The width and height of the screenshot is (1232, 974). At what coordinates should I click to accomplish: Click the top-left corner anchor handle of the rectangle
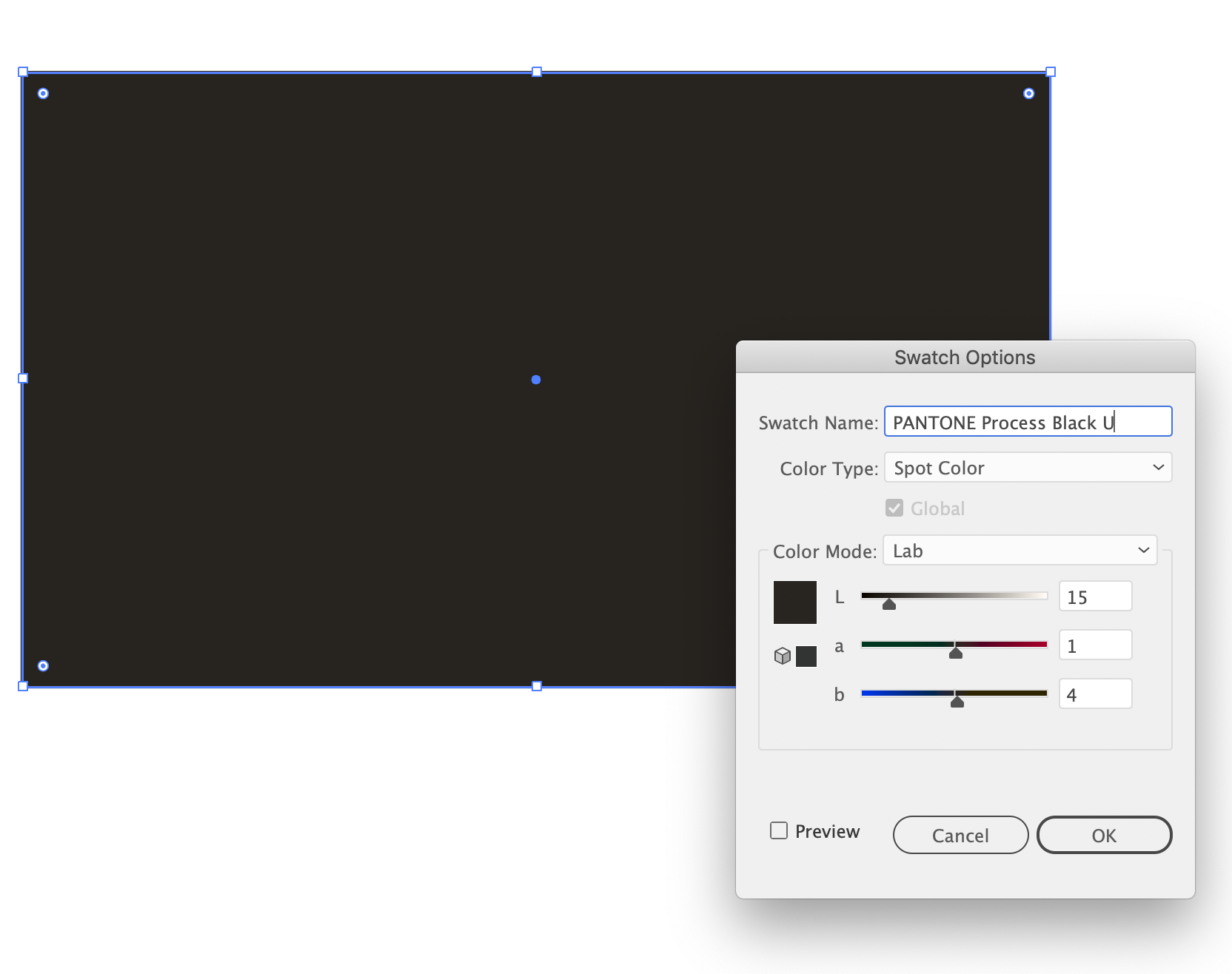23,71
